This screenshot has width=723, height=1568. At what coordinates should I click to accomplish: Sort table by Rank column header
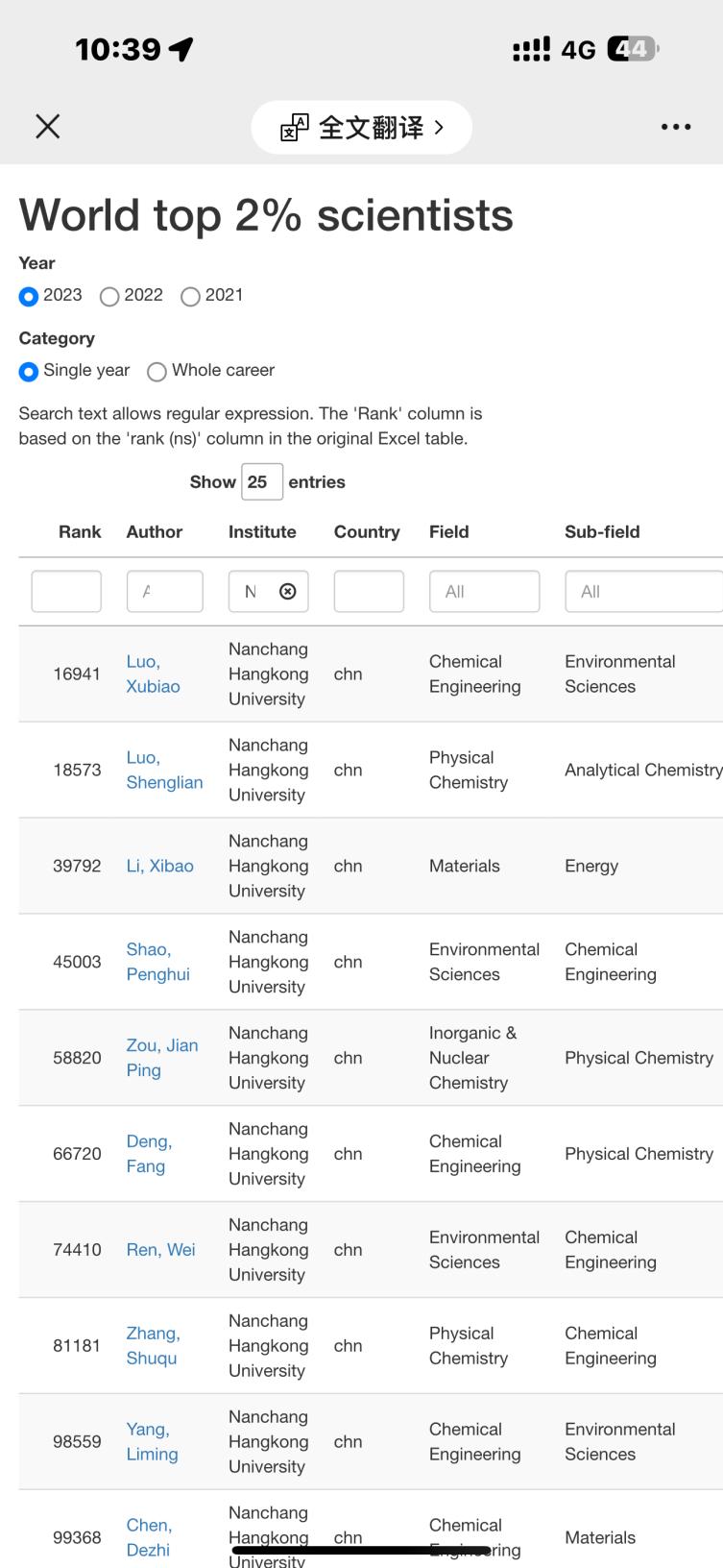coord(79,532)
